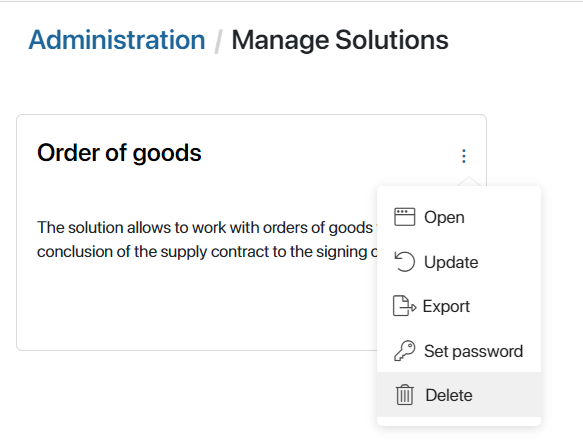Click the Update circular arrow icon
This screenshot has height=446, width=583.
[405, 262]
